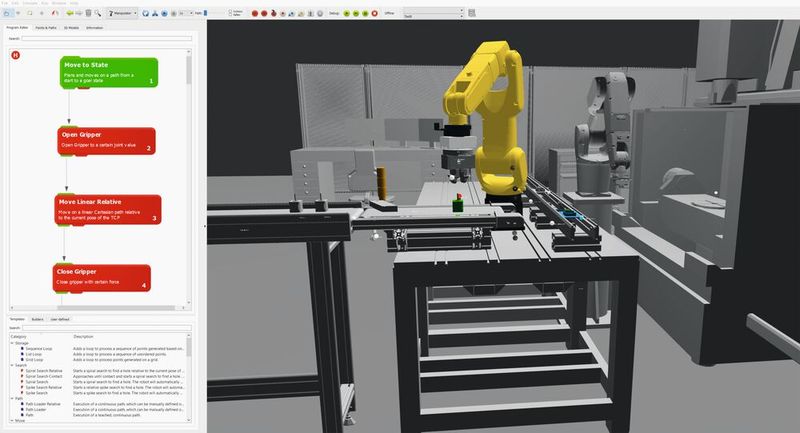Click the blue slider handle in the toolbar
The width and height of the screenshot is (800, 433).
coord(206,13)
